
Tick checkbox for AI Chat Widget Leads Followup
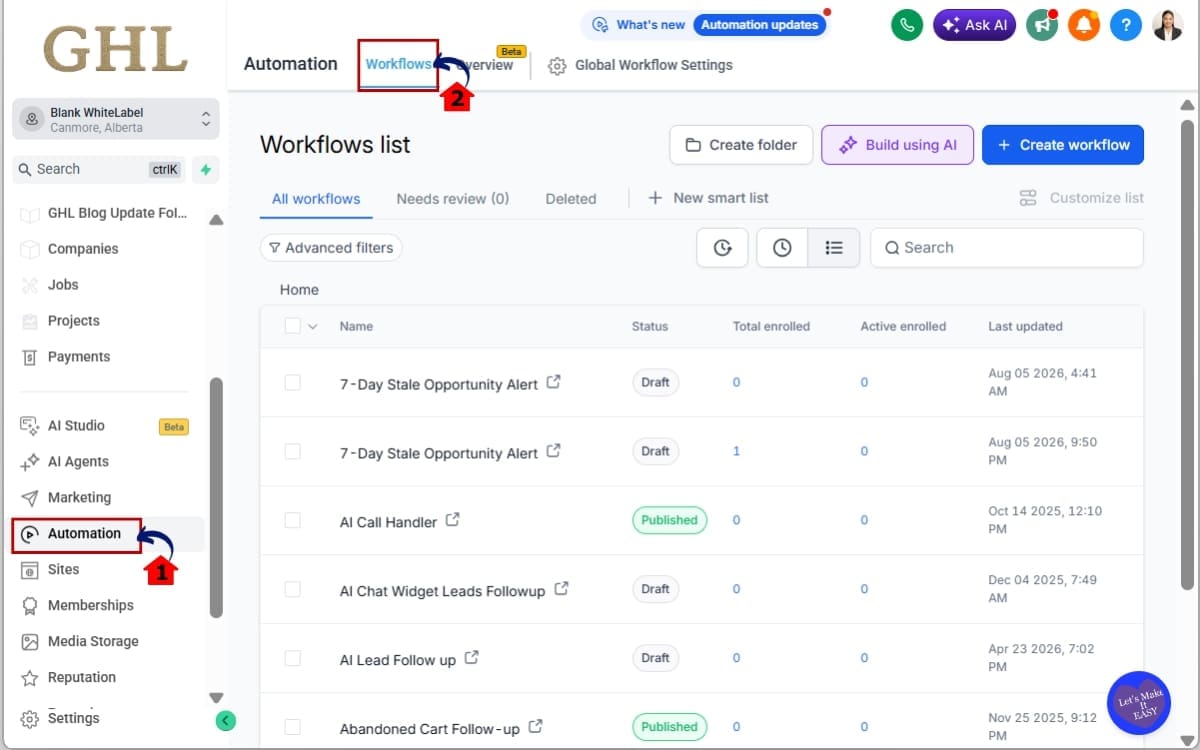[292, 589]
